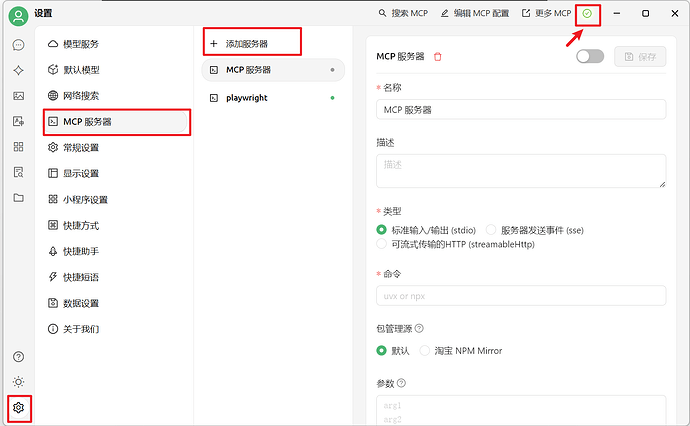Open 快捷方式 settings section
The image size is (690, 426).
[117, 225]
